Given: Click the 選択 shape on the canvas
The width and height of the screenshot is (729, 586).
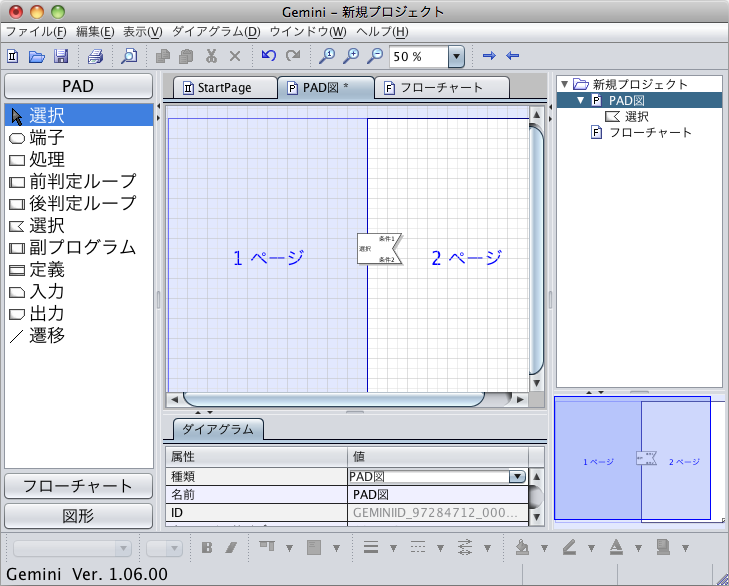Looking at the screenshot, I should point(379,249).
